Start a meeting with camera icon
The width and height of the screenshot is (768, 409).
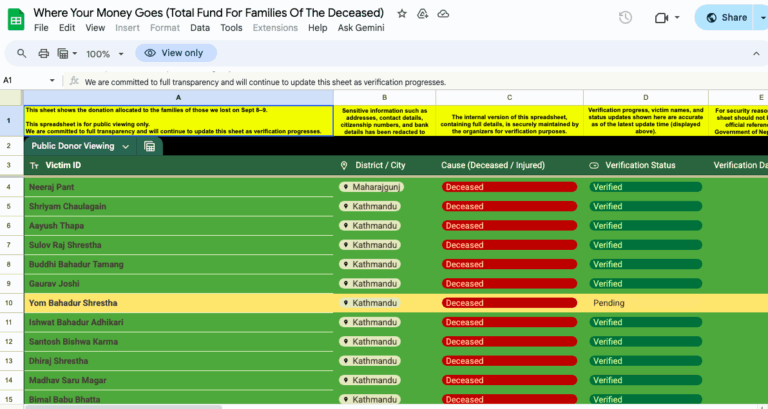tap(660, 17)
